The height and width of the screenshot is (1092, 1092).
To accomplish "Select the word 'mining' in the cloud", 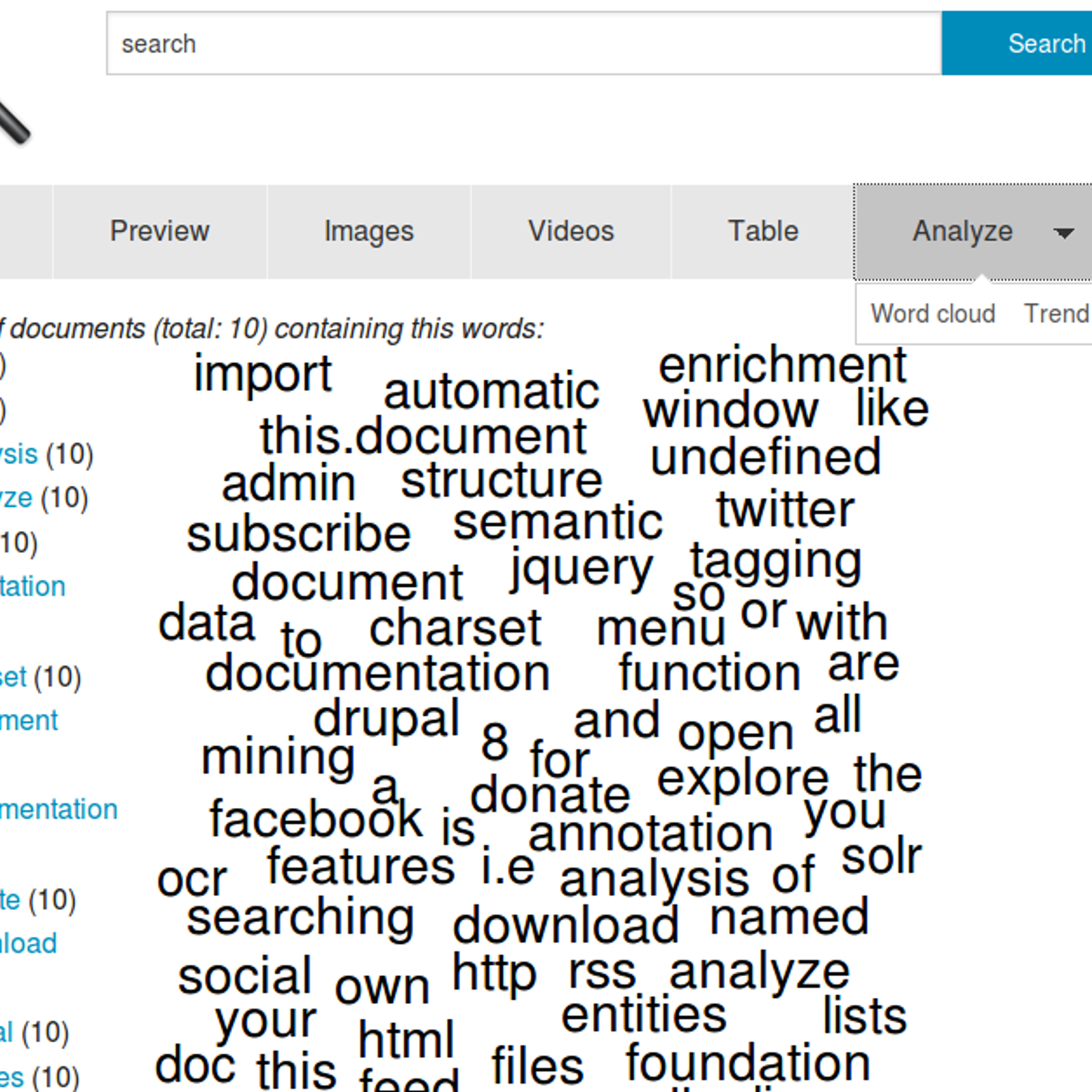I will 278,756.
